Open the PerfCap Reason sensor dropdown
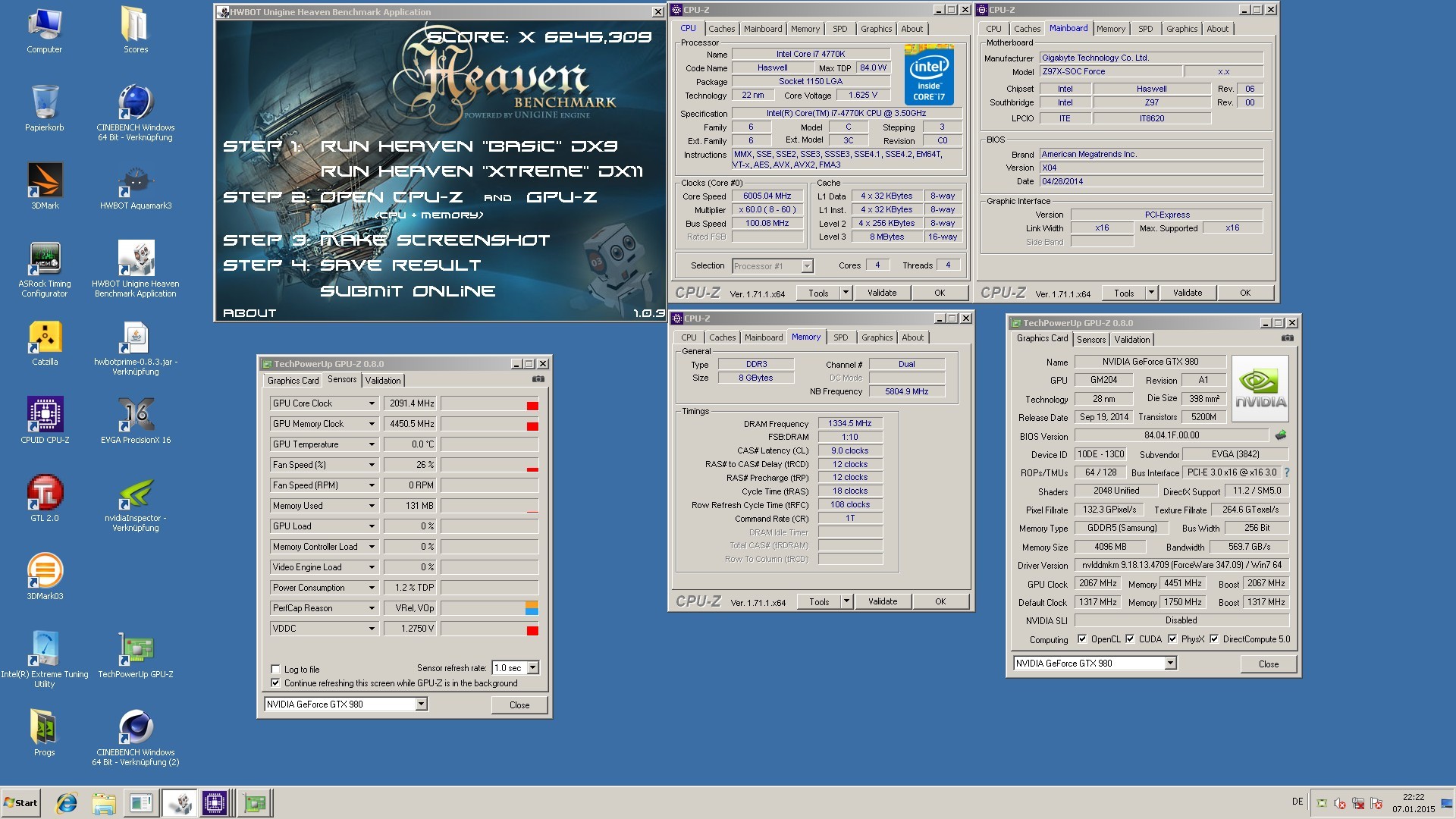 click(372, 608)
